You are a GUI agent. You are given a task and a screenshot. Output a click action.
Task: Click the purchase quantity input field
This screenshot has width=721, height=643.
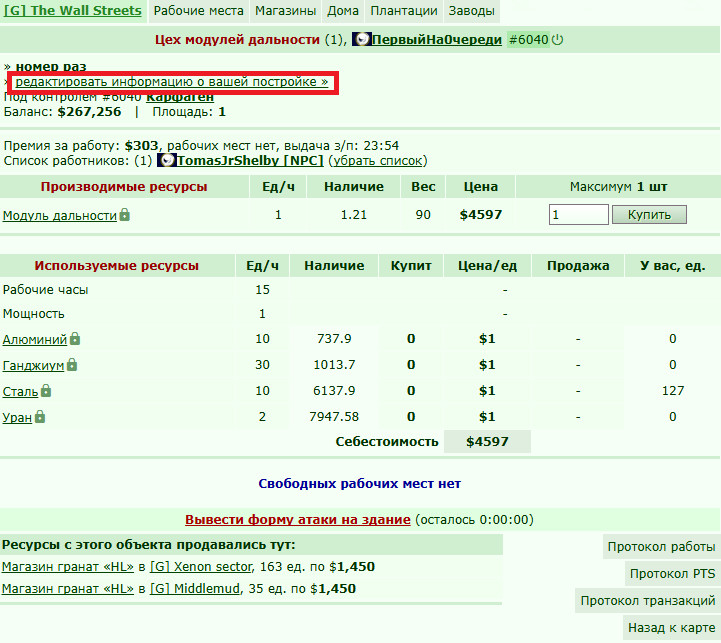pyautogui.click(x=578, y=215)
